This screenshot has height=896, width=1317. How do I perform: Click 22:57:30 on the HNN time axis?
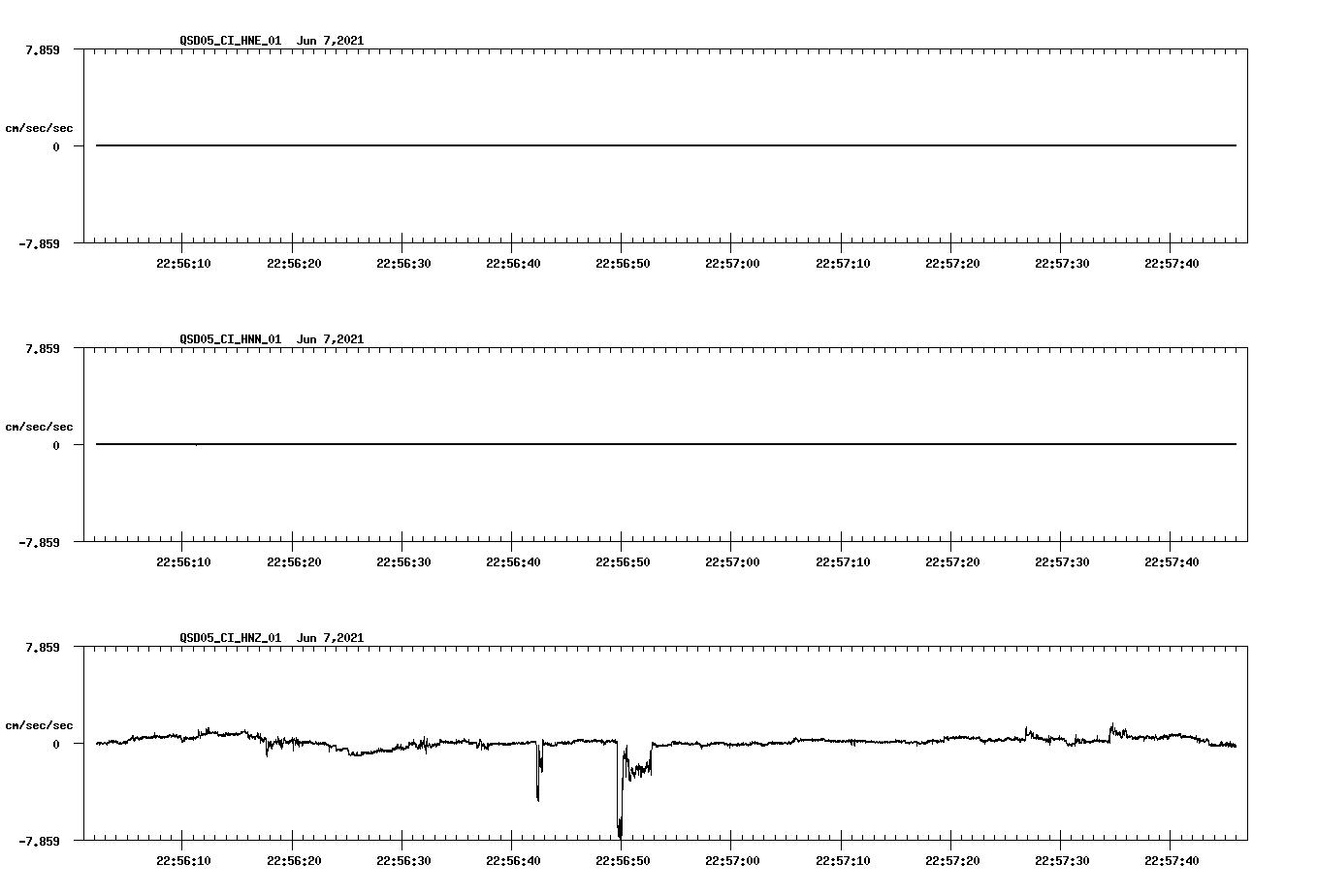coord(1062,562)
